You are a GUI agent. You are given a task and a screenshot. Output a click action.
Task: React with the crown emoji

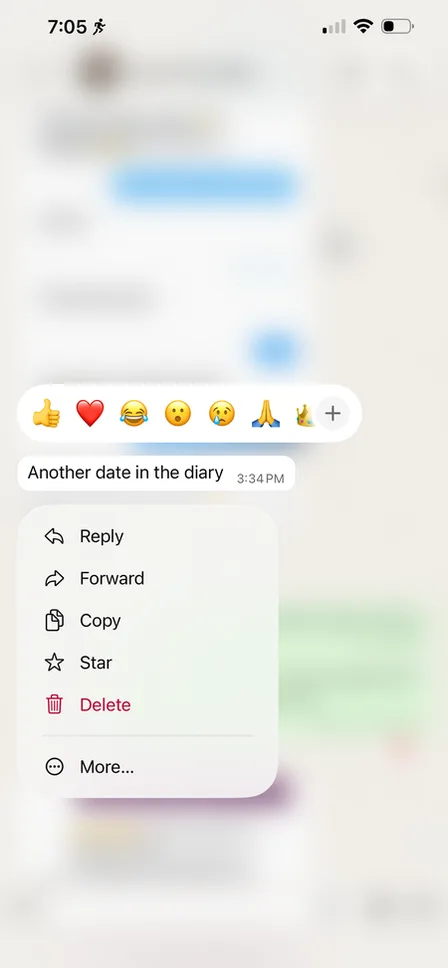[305, 414]
